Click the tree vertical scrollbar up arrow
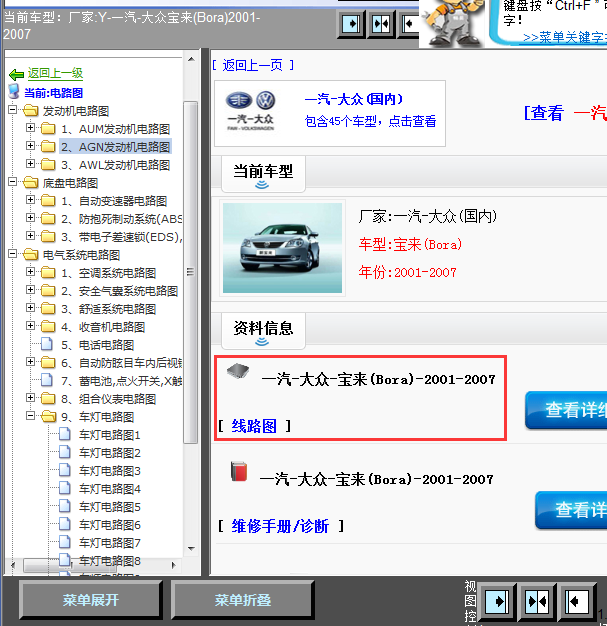 coord(191,59)
